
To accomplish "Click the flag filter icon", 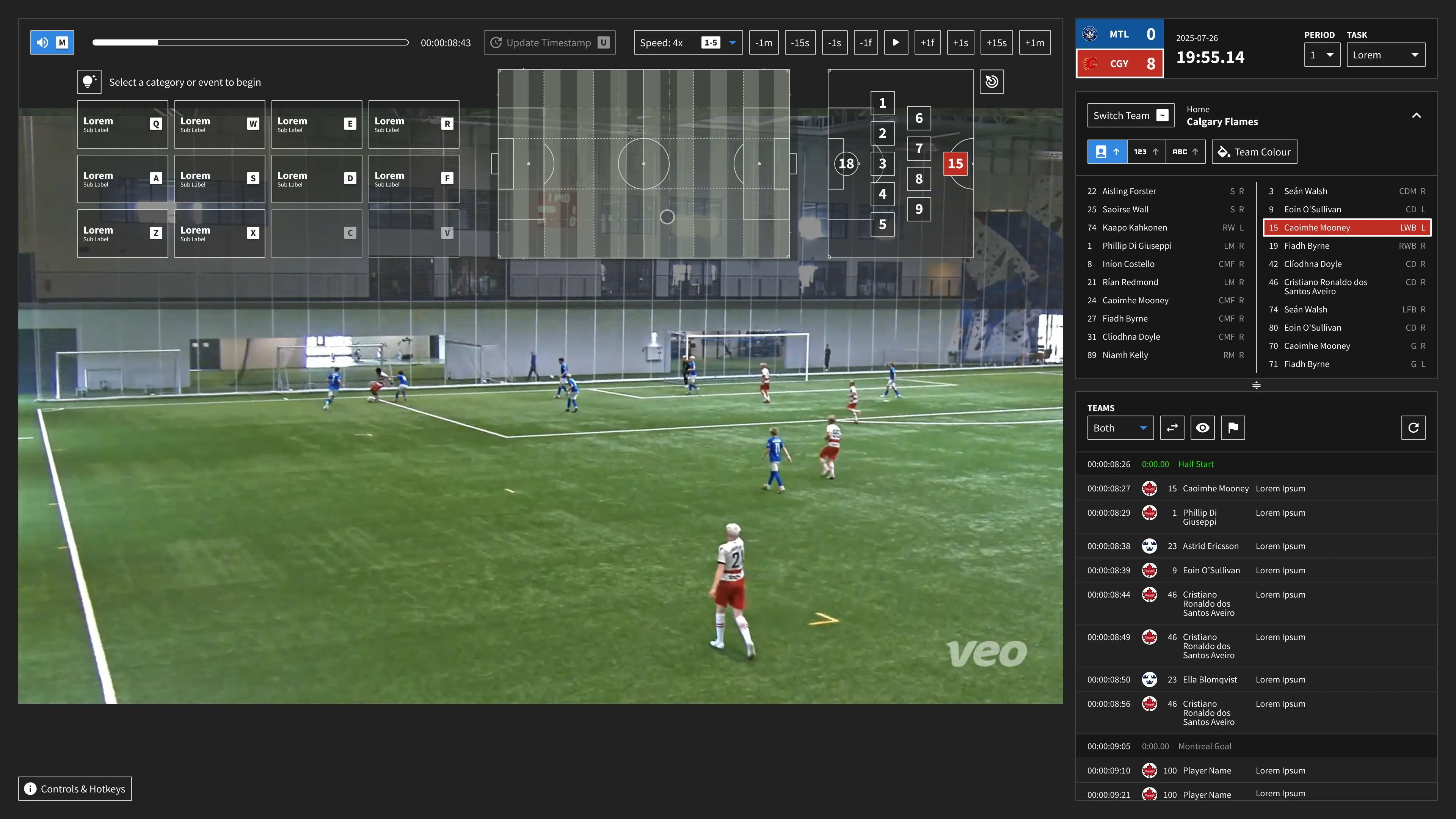I will pos(1233,428).
